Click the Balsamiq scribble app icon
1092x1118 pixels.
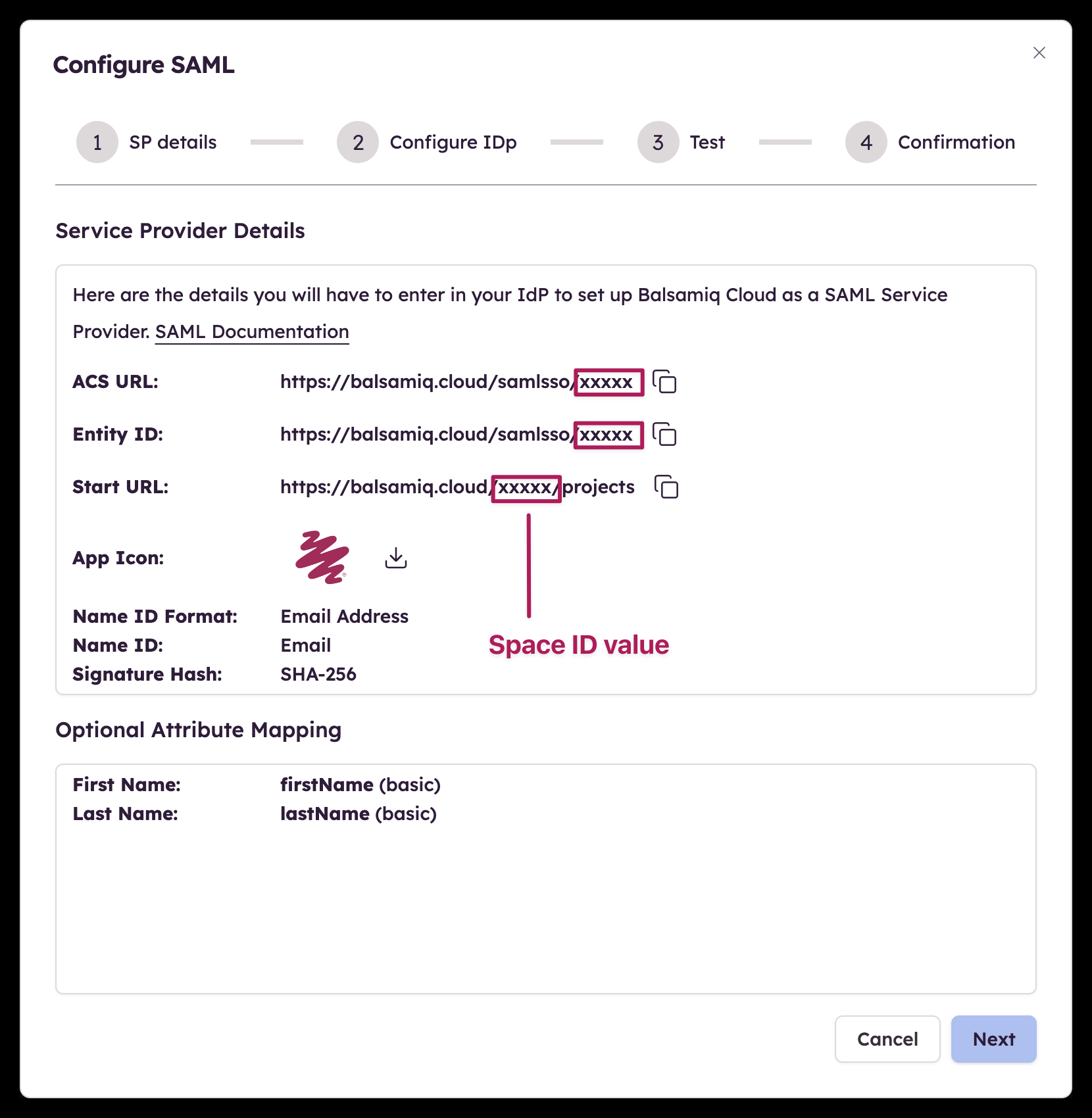click(322, 558)
